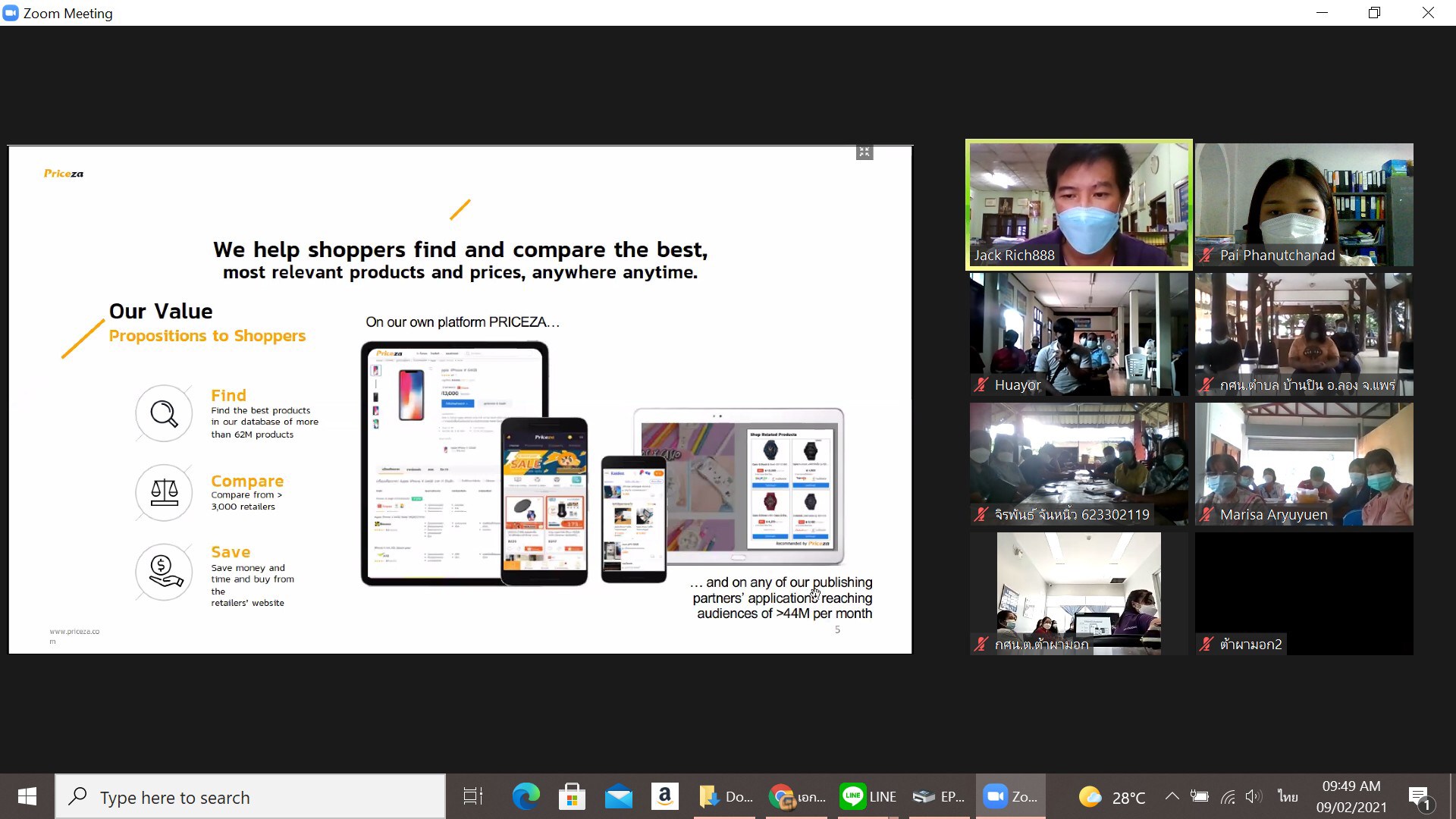Open the Microsoft Store taskbar icon

tap(572, 796)
